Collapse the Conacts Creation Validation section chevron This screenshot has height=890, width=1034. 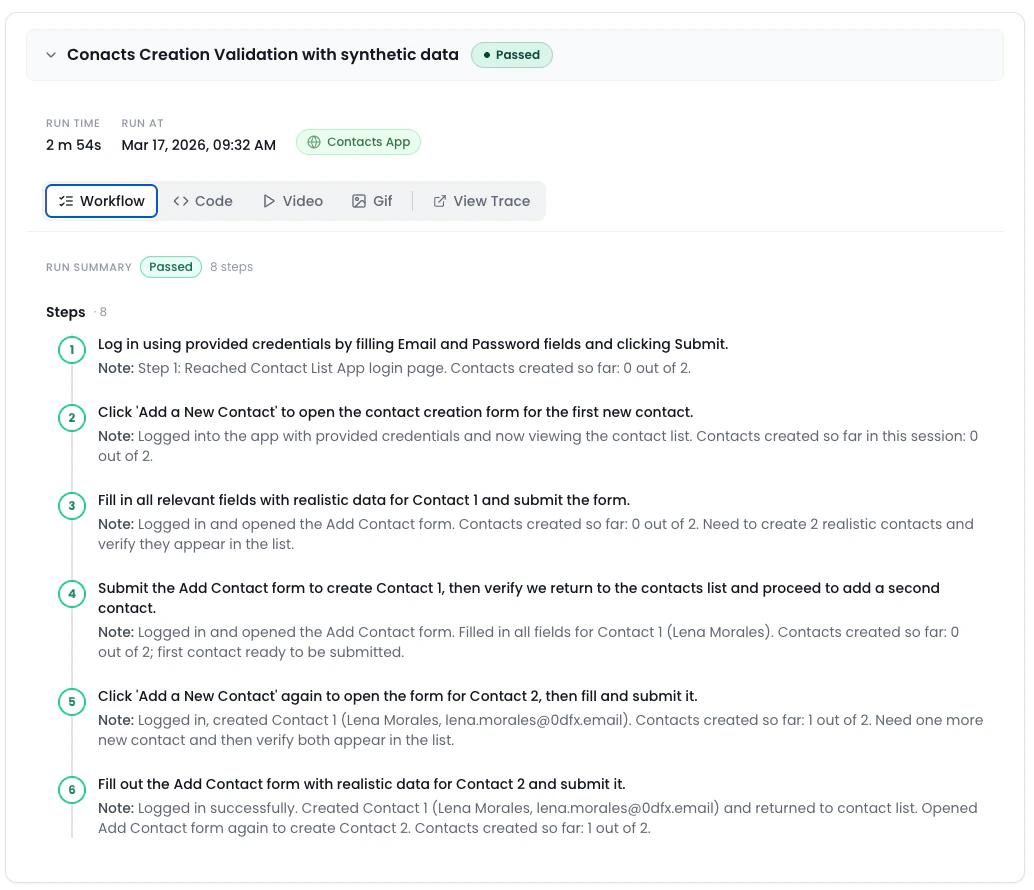tap(51, 55)
